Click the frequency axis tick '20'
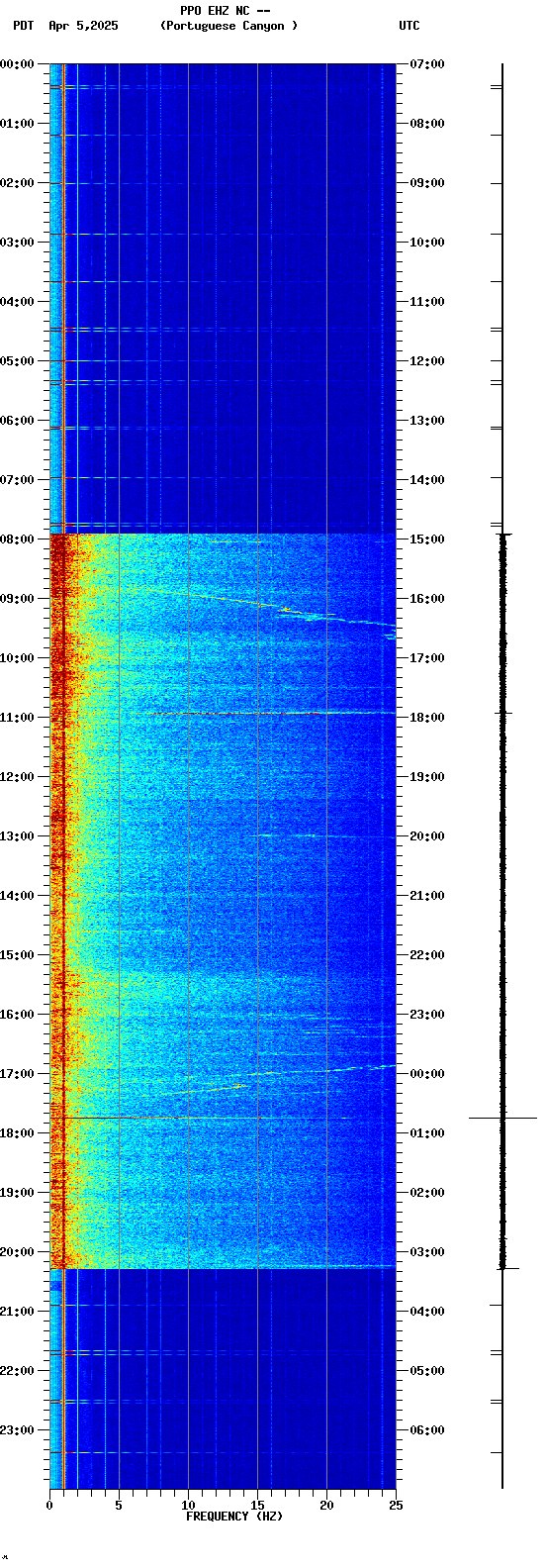The image size is (546, 1568). pos(326,1506)
